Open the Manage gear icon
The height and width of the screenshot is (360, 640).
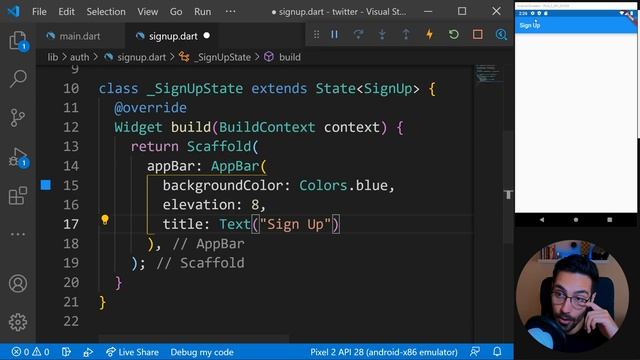click(x=18, y=322)
